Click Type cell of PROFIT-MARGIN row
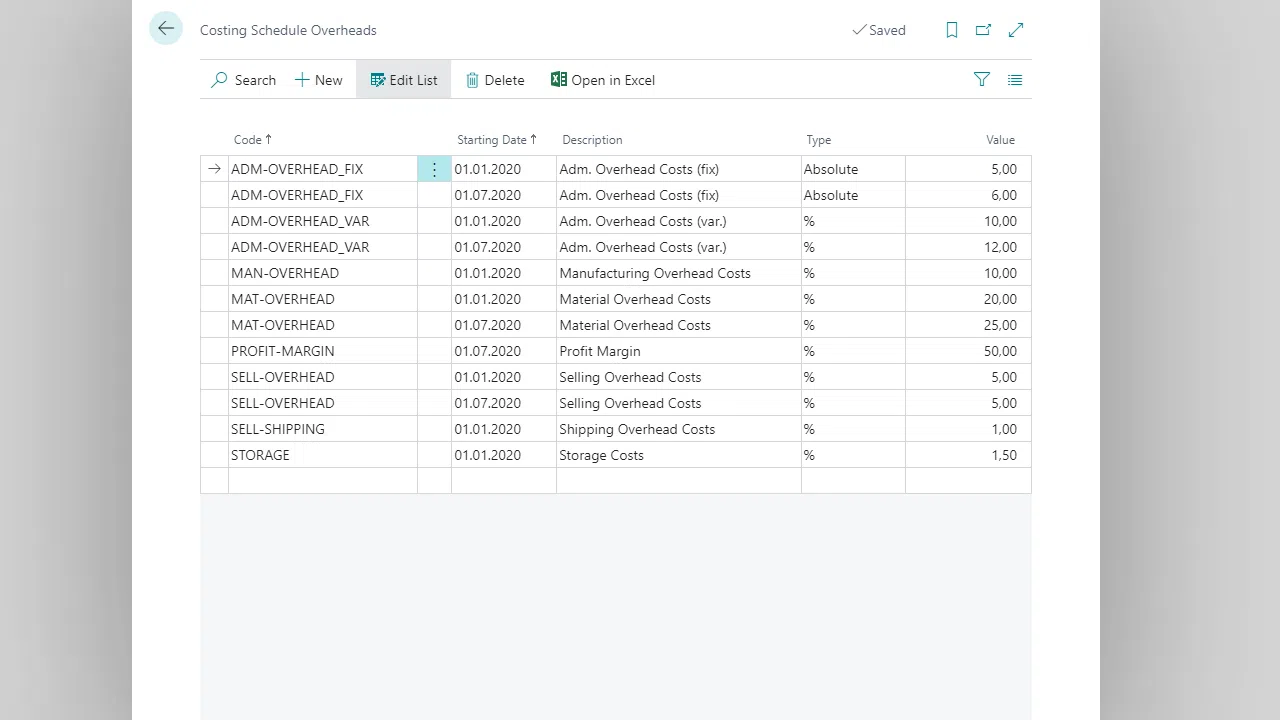Viewport: 1280px width, 720px height. tap(853, 351)
